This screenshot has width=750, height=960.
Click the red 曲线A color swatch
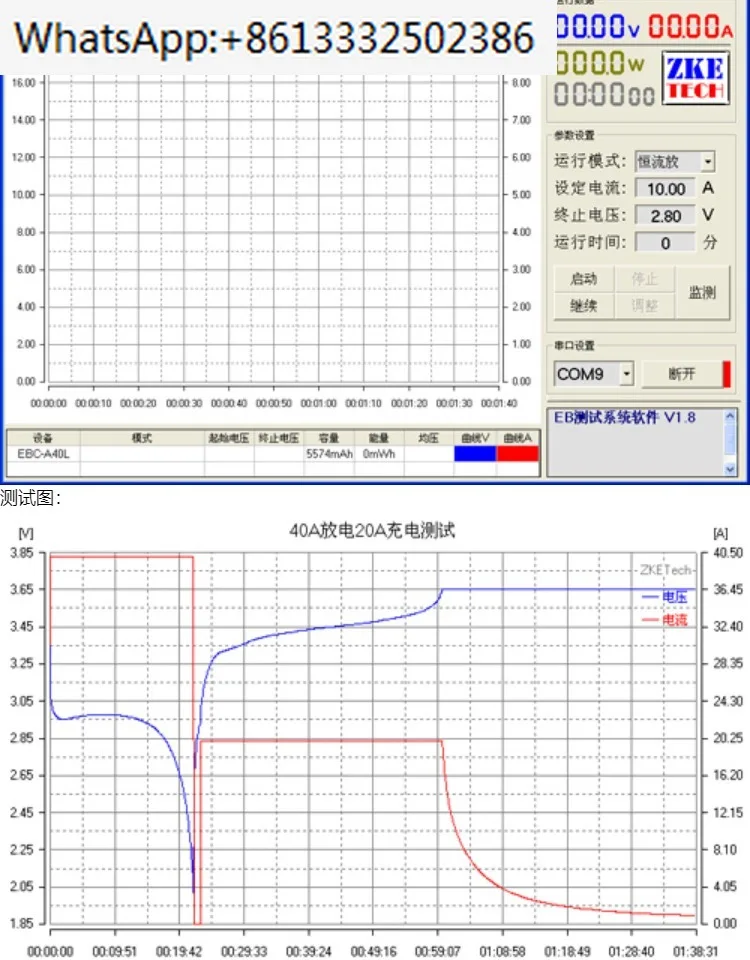518,454
